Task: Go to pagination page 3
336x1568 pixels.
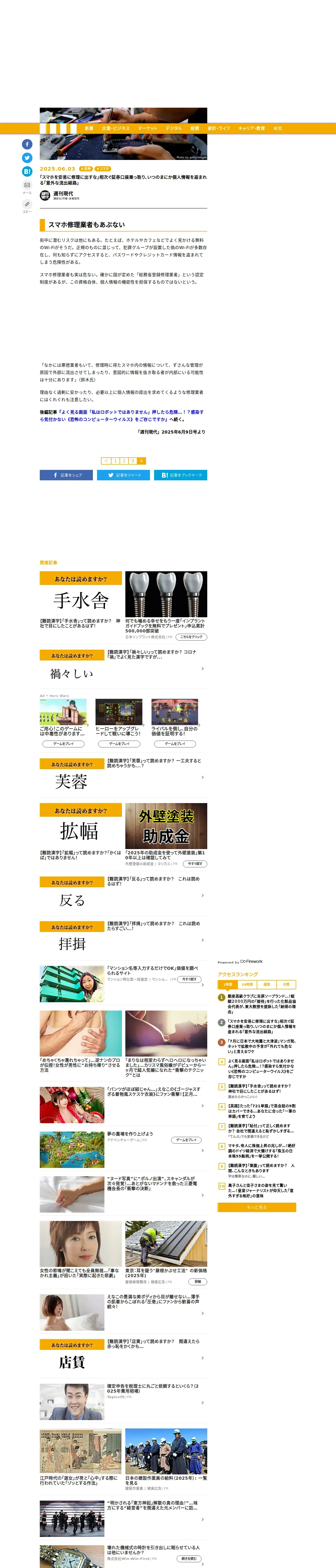Action: point(132,461)
